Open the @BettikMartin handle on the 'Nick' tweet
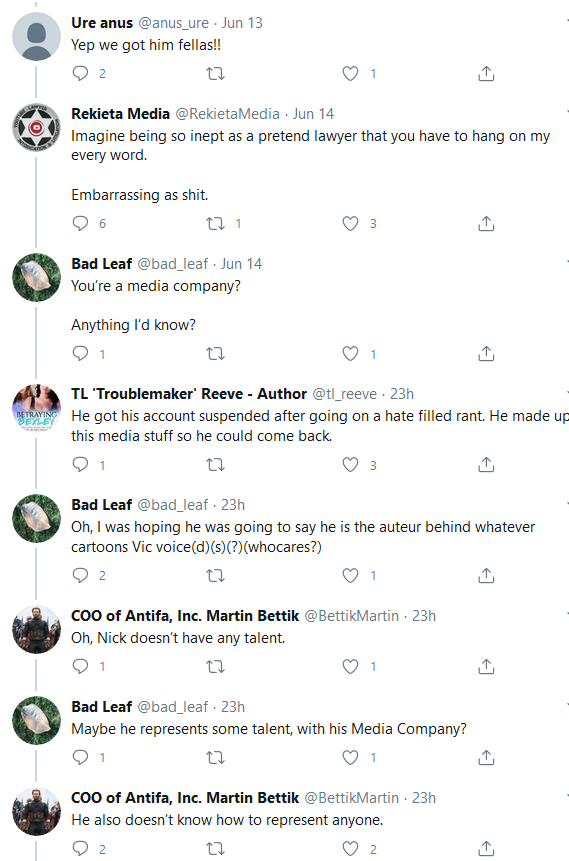The width and height of the screenshot is (569, 861). (352, 616)
